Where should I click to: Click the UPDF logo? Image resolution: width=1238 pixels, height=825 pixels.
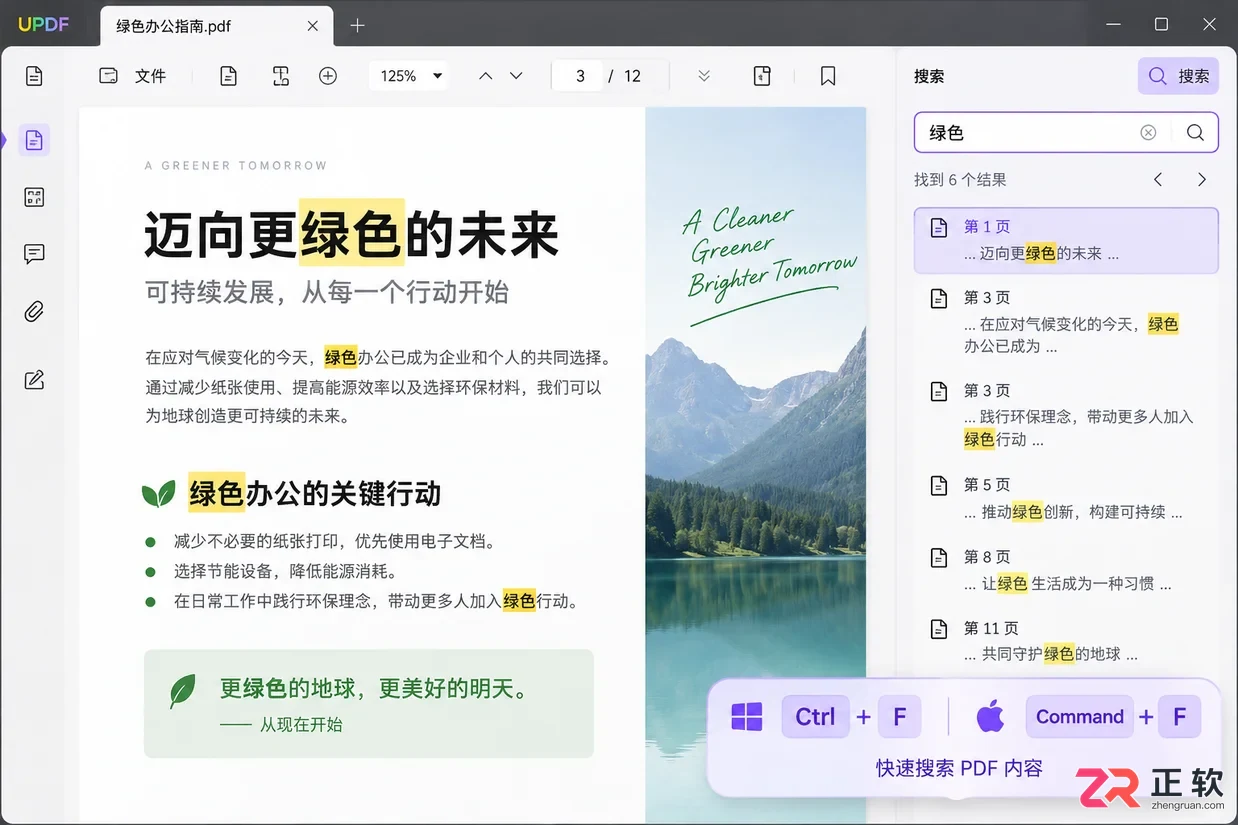tap(44, 25)
